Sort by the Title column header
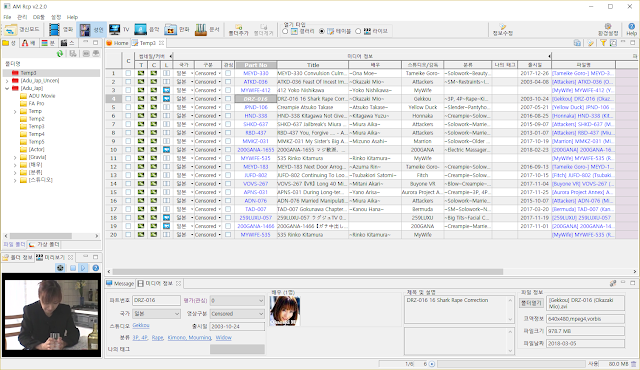The image size is (640, 370). pyautogui.click(x=313, y=65)
